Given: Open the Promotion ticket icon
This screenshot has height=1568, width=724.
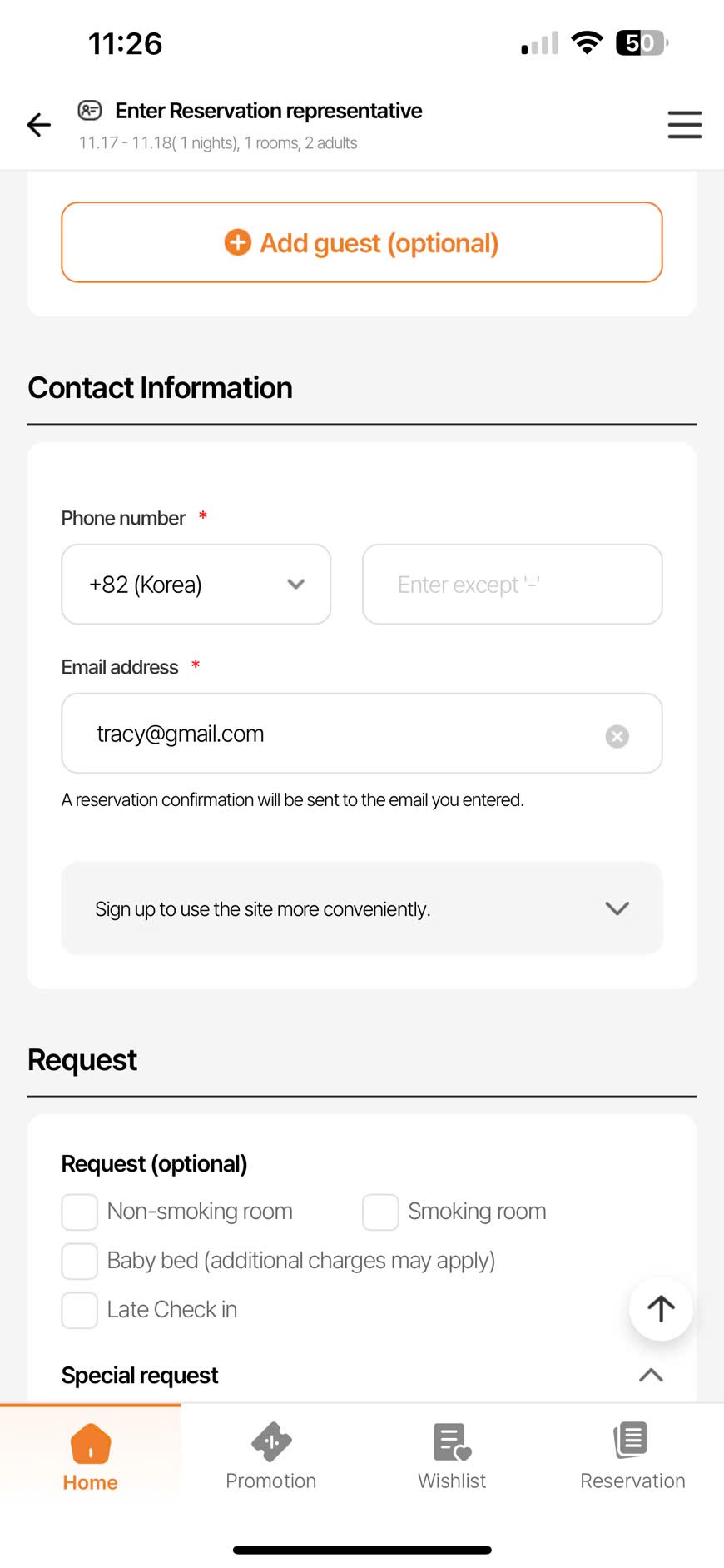Looking at the screenshot, I should 271,1442.
